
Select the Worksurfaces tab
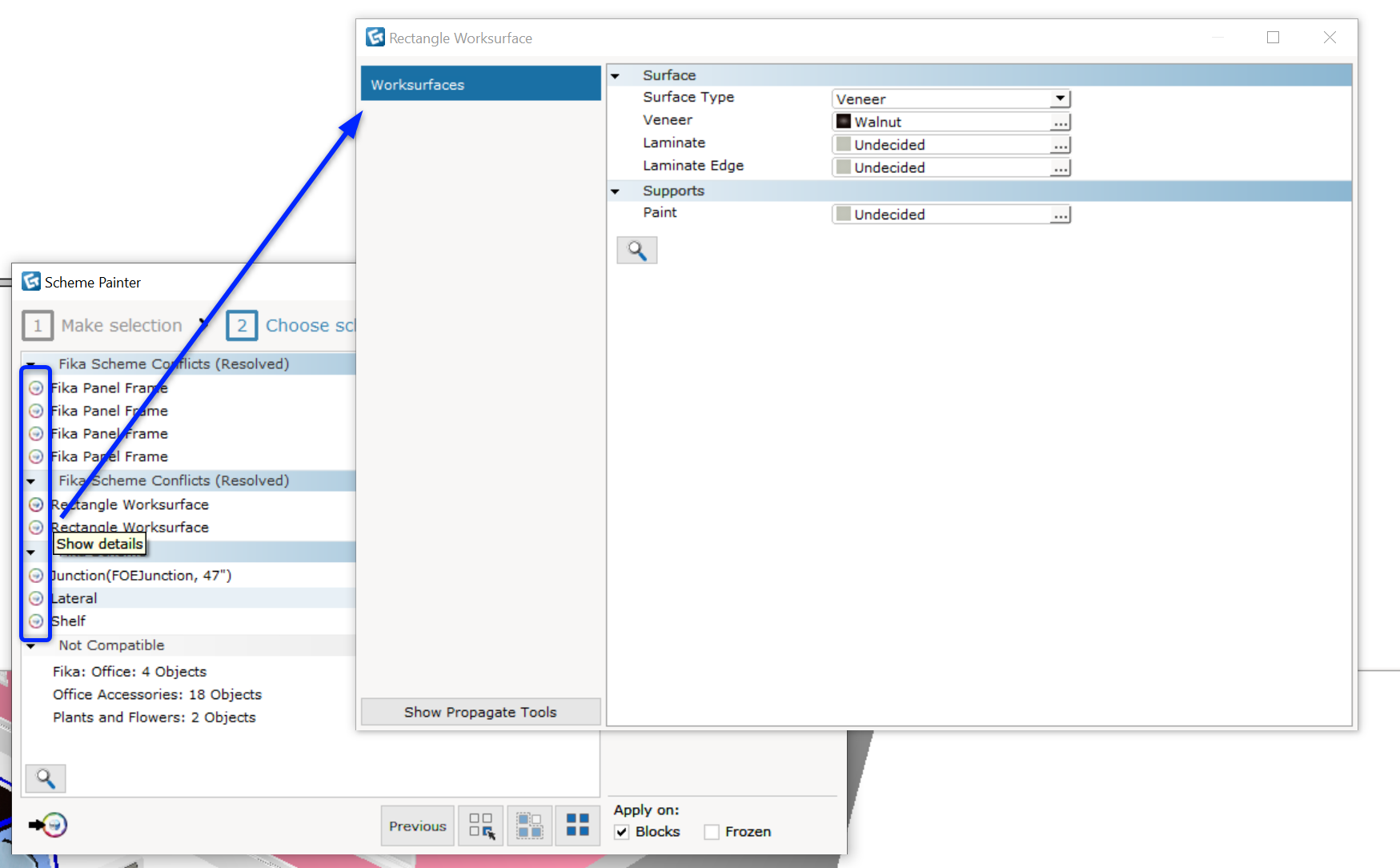pos(480,84)
